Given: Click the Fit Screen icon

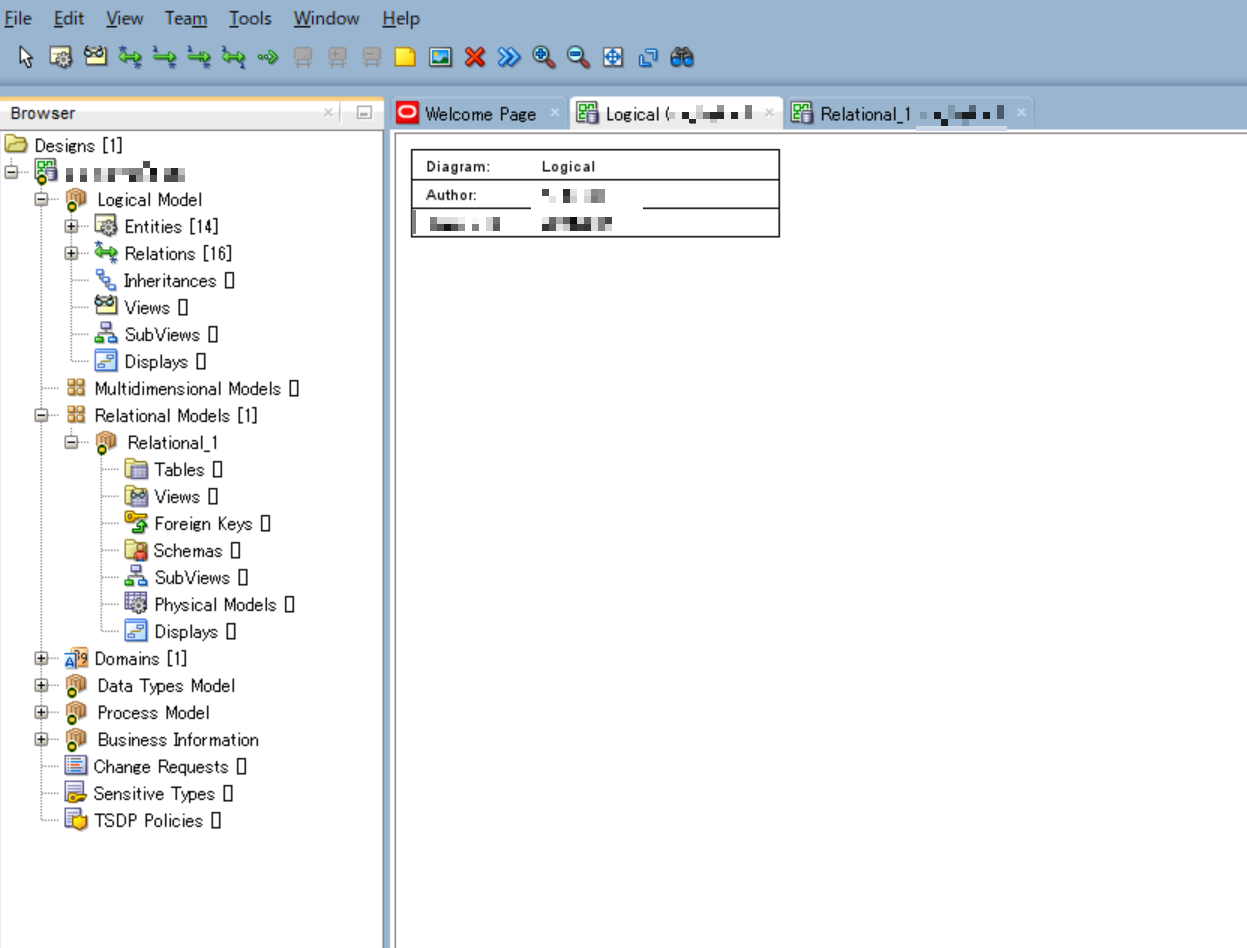Looking at the screenshot, I should pos(613,57).
